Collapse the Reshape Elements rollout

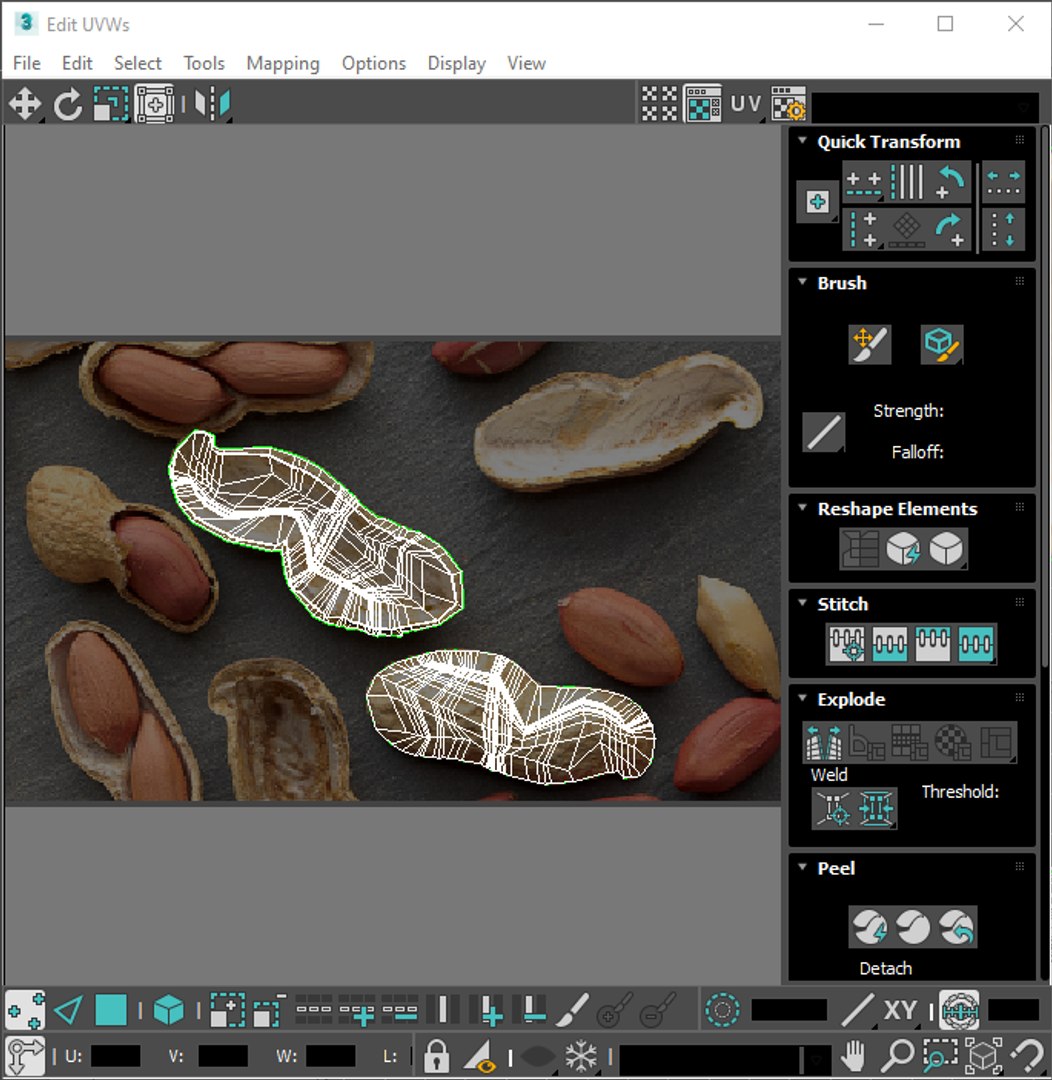[802, 507]
